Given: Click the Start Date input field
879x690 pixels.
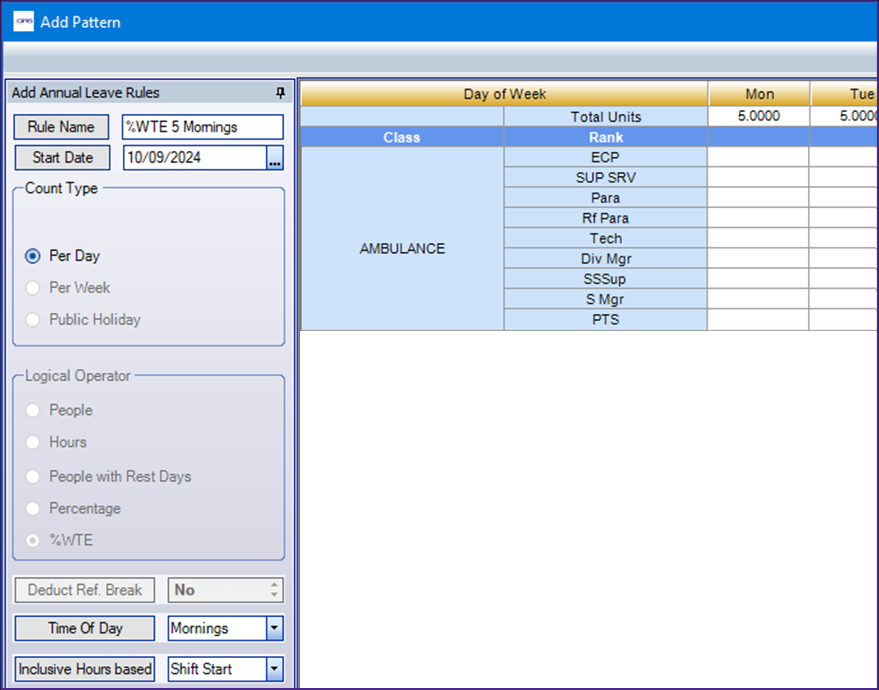Looking at the screenshot, I should [194, 158].
